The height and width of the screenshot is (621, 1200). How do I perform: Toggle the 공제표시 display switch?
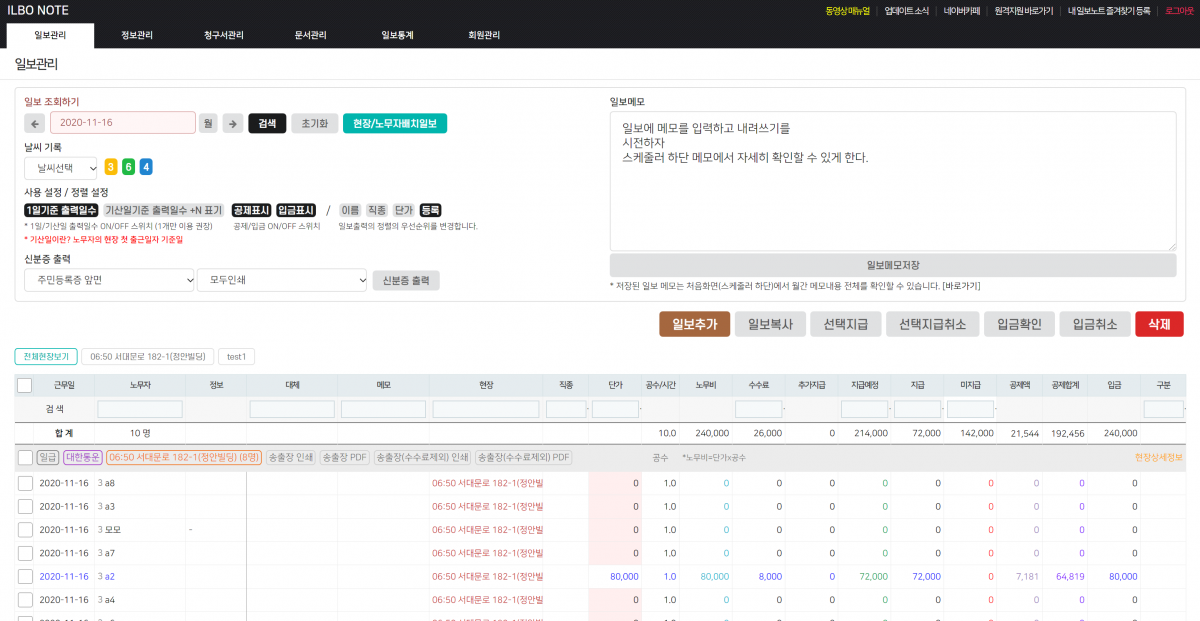click(251, 210)
